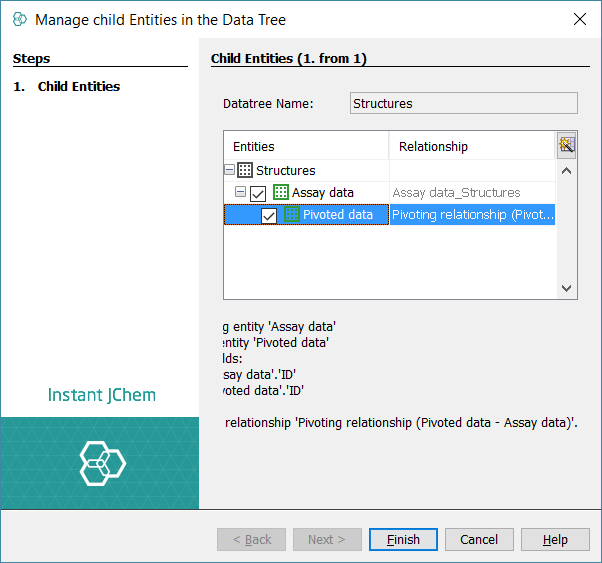This screenshot has width=602, height=563.
Task: Select the Assay data_Structures relationship cell
Action: [x=471, y=193]
